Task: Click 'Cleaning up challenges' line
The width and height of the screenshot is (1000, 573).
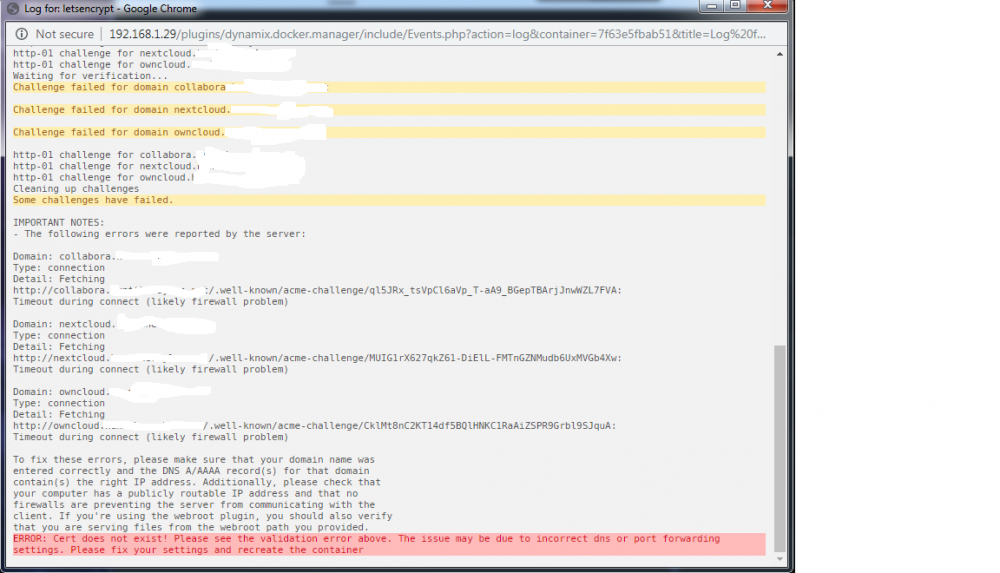Action: tap(76, 189)
